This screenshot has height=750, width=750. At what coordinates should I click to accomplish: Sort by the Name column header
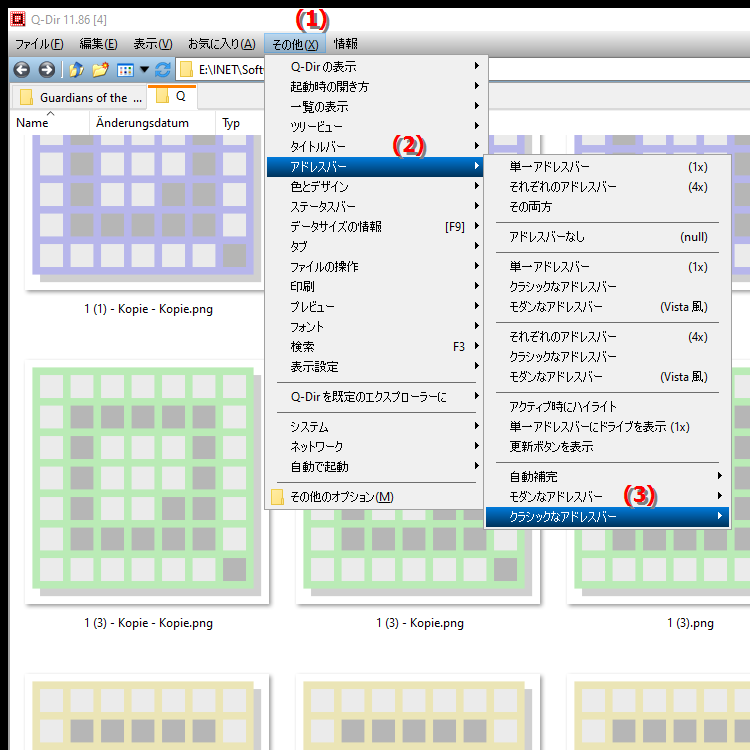[x=50, y=123]
